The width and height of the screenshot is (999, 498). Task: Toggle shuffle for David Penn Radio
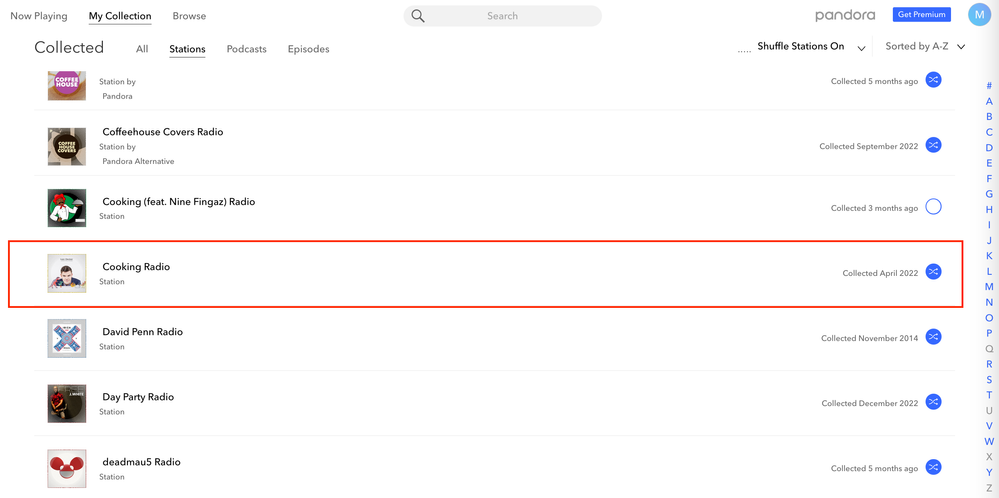click(933, 337)
